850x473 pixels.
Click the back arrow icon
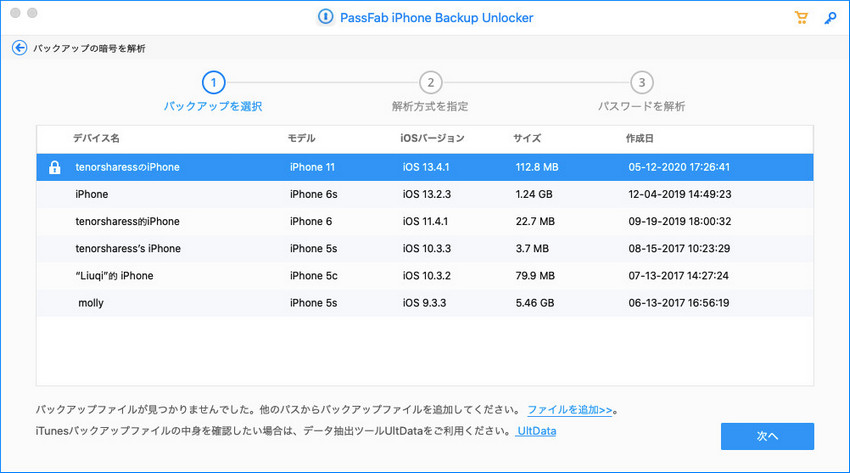click(19, 48)
